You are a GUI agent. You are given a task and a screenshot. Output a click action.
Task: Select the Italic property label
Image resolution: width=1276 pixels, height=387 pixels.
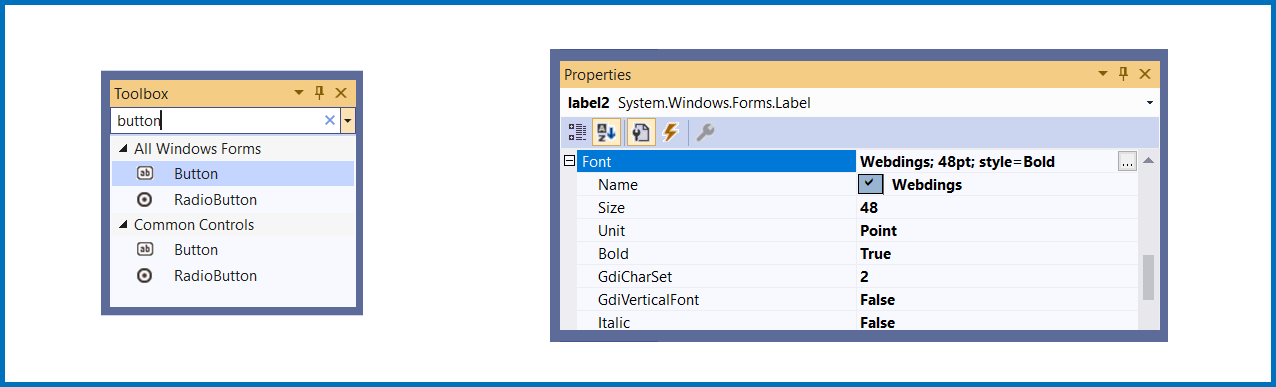614,322
